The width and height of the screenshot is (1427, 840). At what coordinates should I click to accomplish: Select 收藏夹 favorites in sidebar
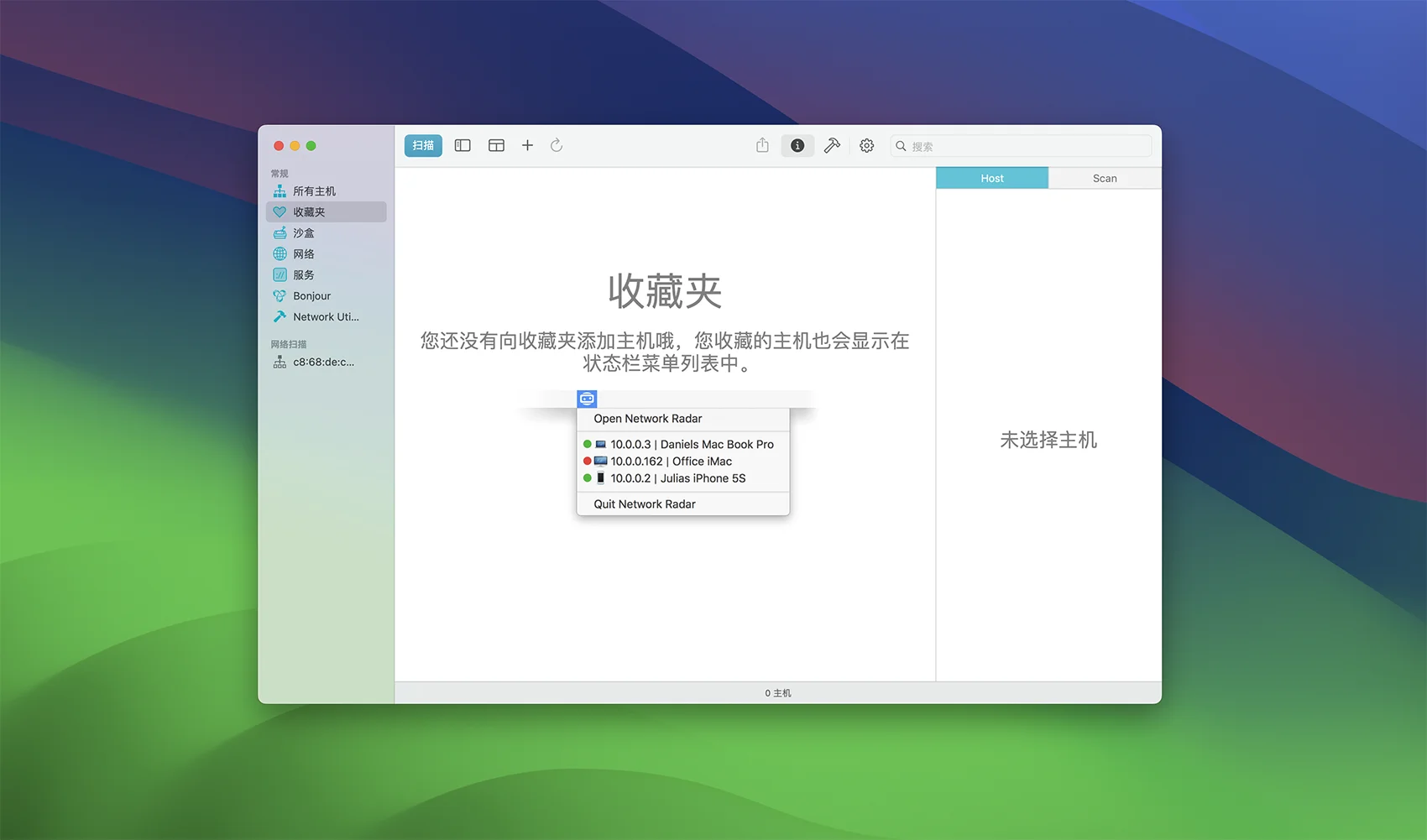327,212
